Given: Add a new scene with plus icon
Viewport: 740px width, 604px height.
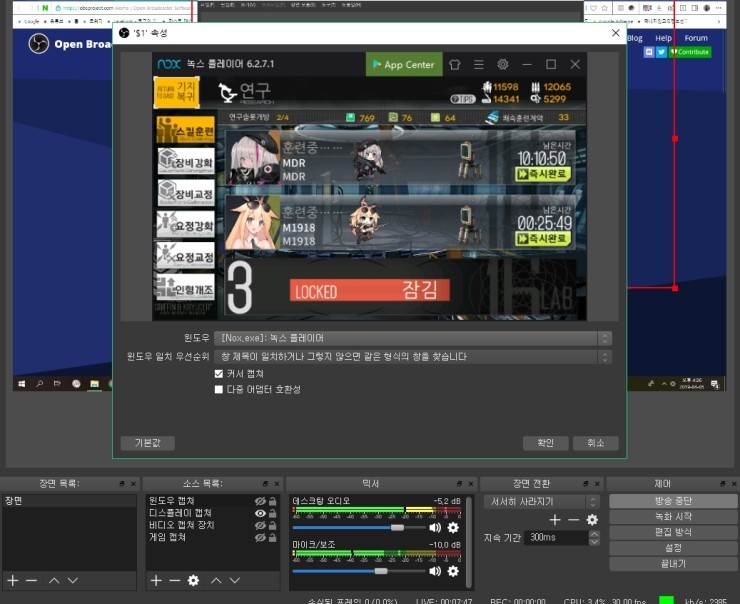Looking at the screenshot, I should tap(13, 580).
